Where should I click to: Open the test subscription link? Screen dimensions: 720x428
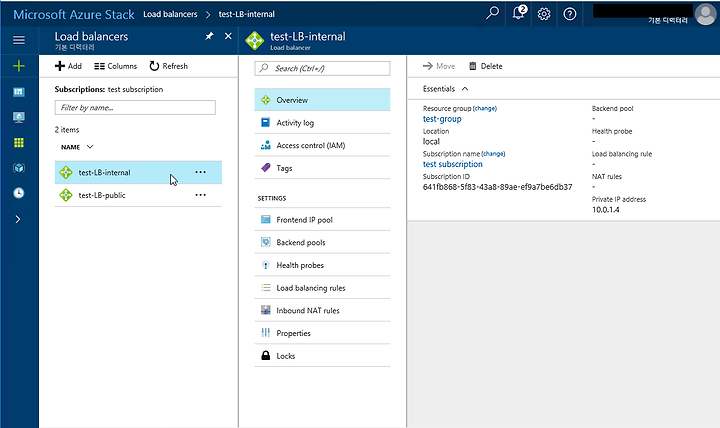(452, 164)
